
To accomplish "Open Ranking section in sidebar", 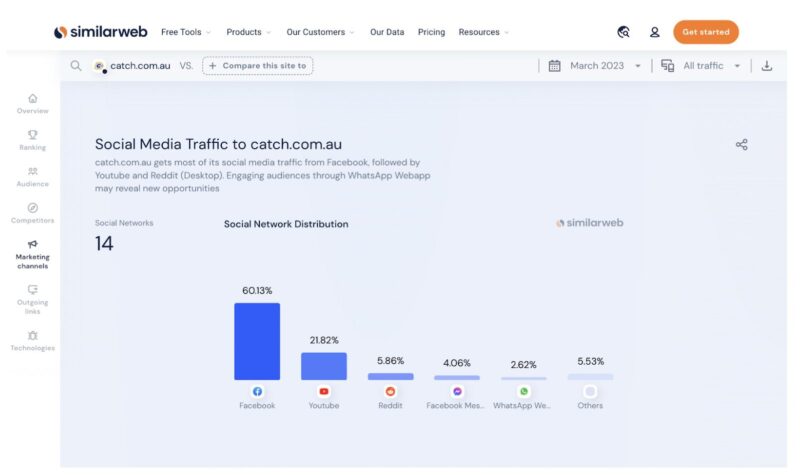I will [x=33, y=140].
